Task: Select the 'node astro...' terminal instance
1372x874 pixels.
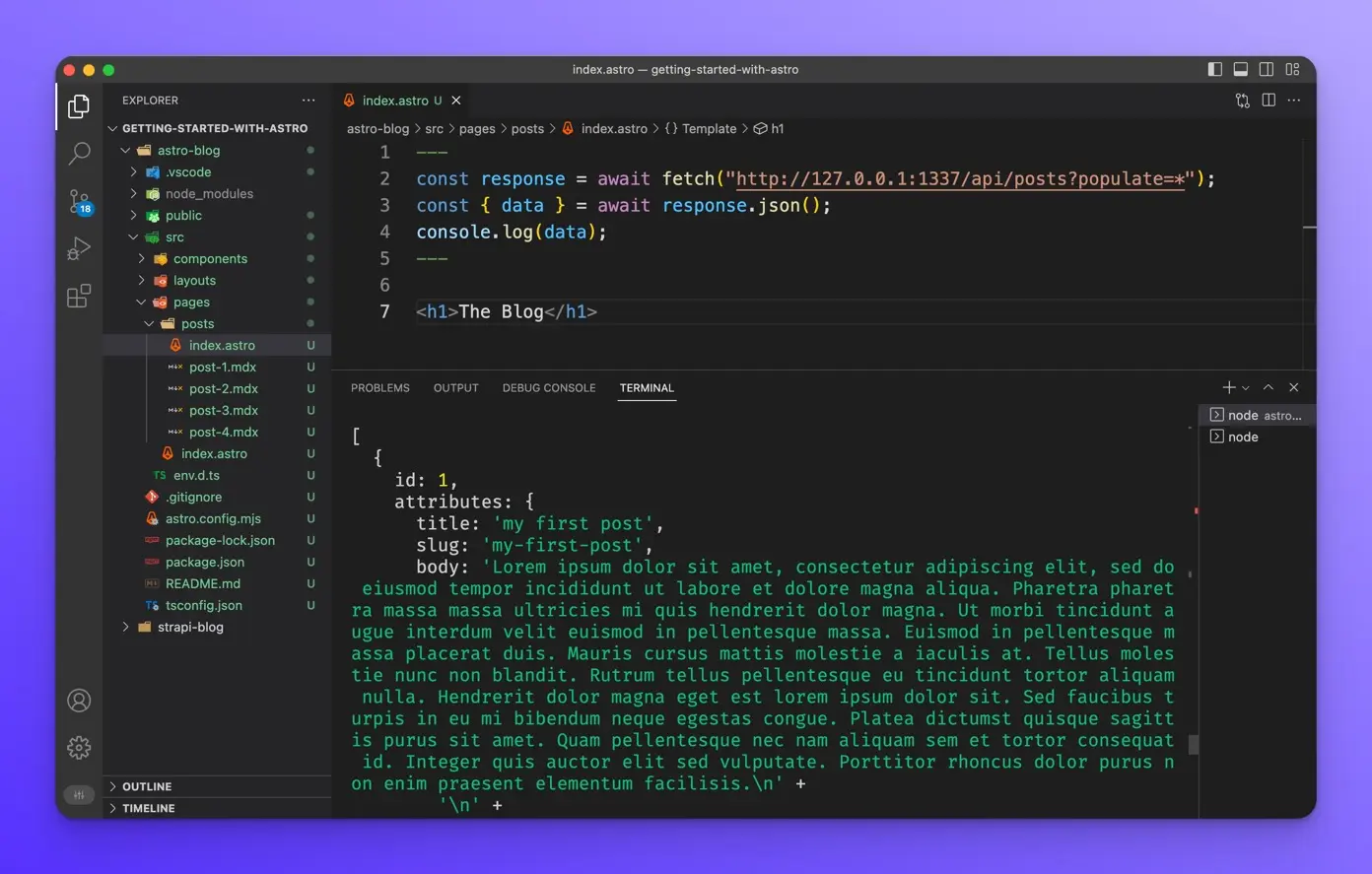Action: click(1258, 416)
